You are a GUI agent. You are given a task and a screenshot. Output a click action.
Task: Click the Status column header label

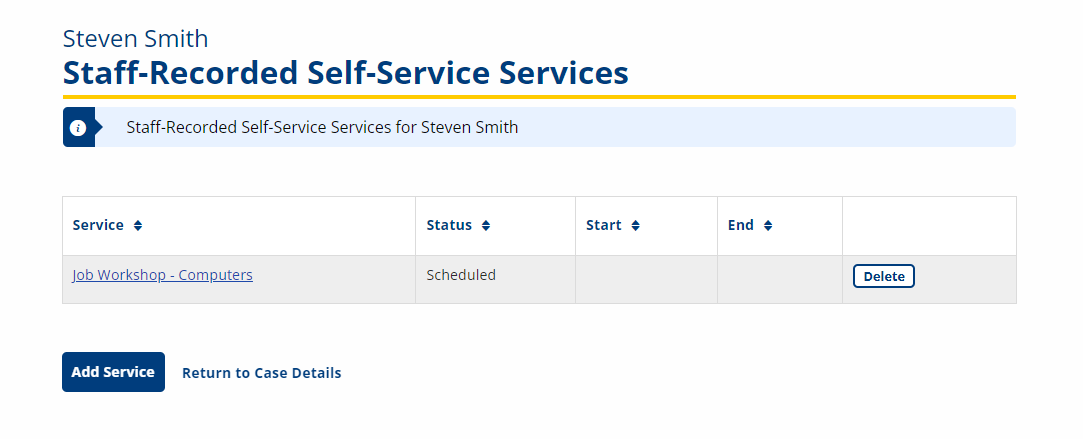coord(449,225)
